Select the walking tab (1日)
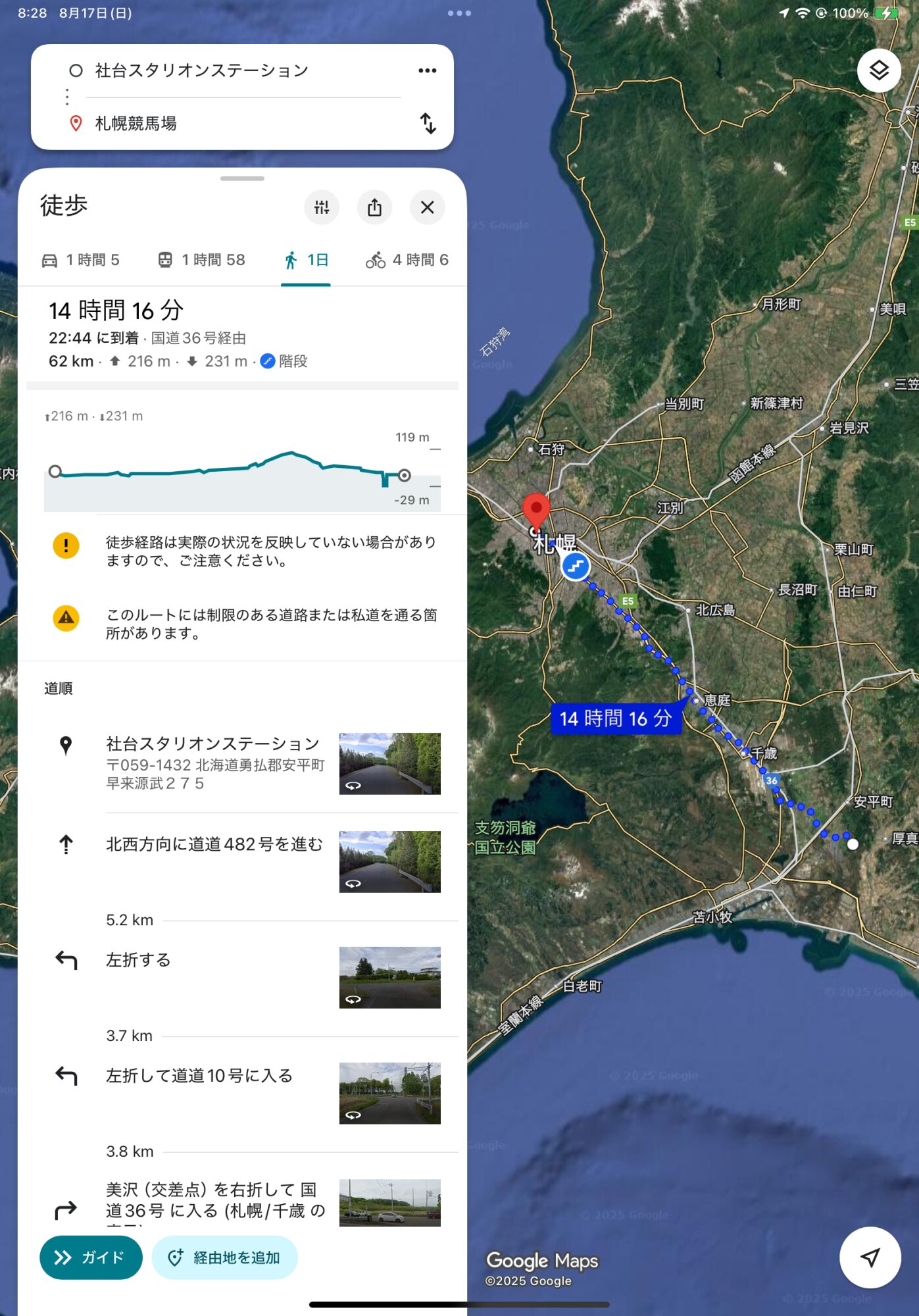Screen dimensions: 919x1316 [306, 260]
